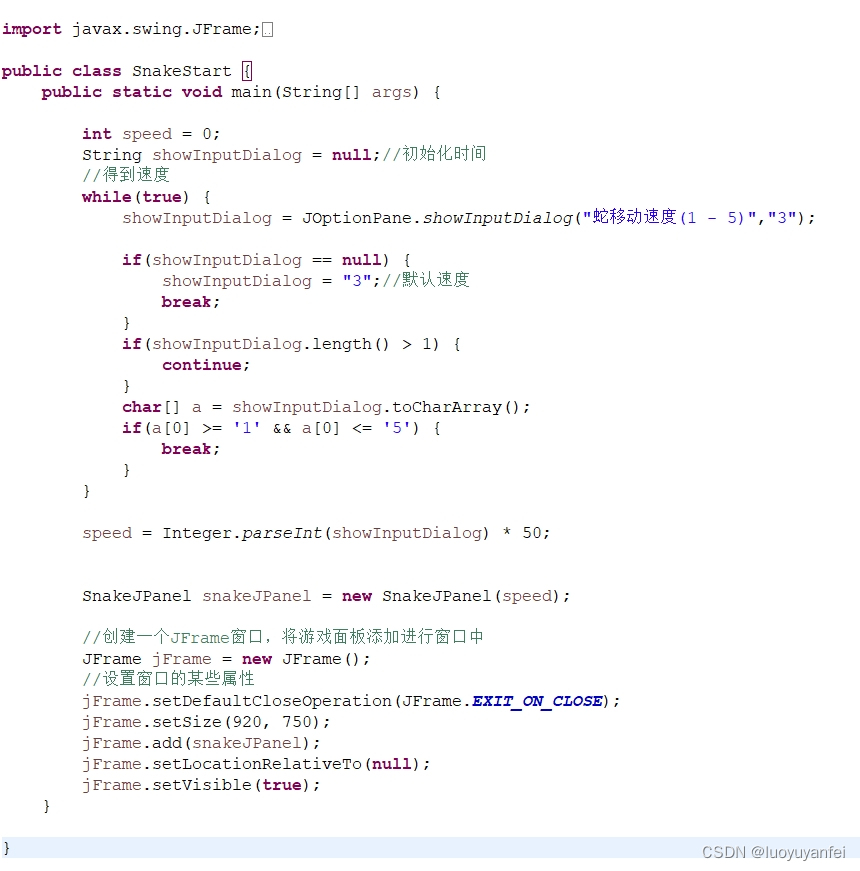Click the '//设置窗口的某些属性' comment
860x871 pixels.
click(168, 679)
